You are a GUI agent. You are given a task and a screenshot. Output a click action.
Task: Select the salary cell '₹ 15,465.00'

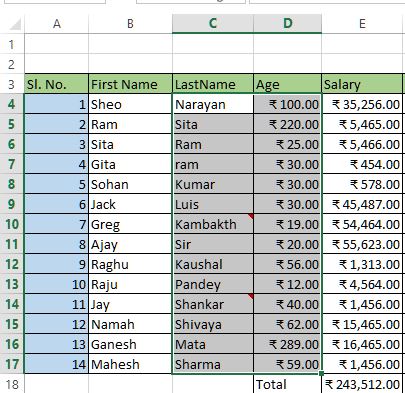tap(362, 324)
